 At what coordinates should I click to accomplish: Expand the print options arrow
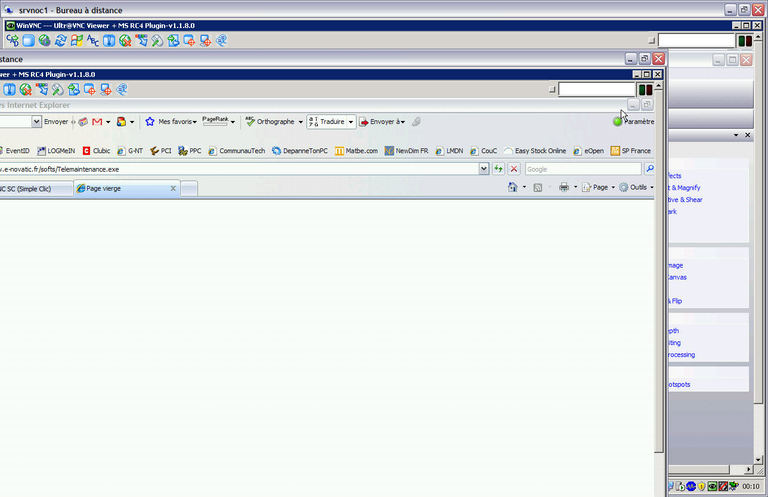pyautogui.click(x=576, y=187)
